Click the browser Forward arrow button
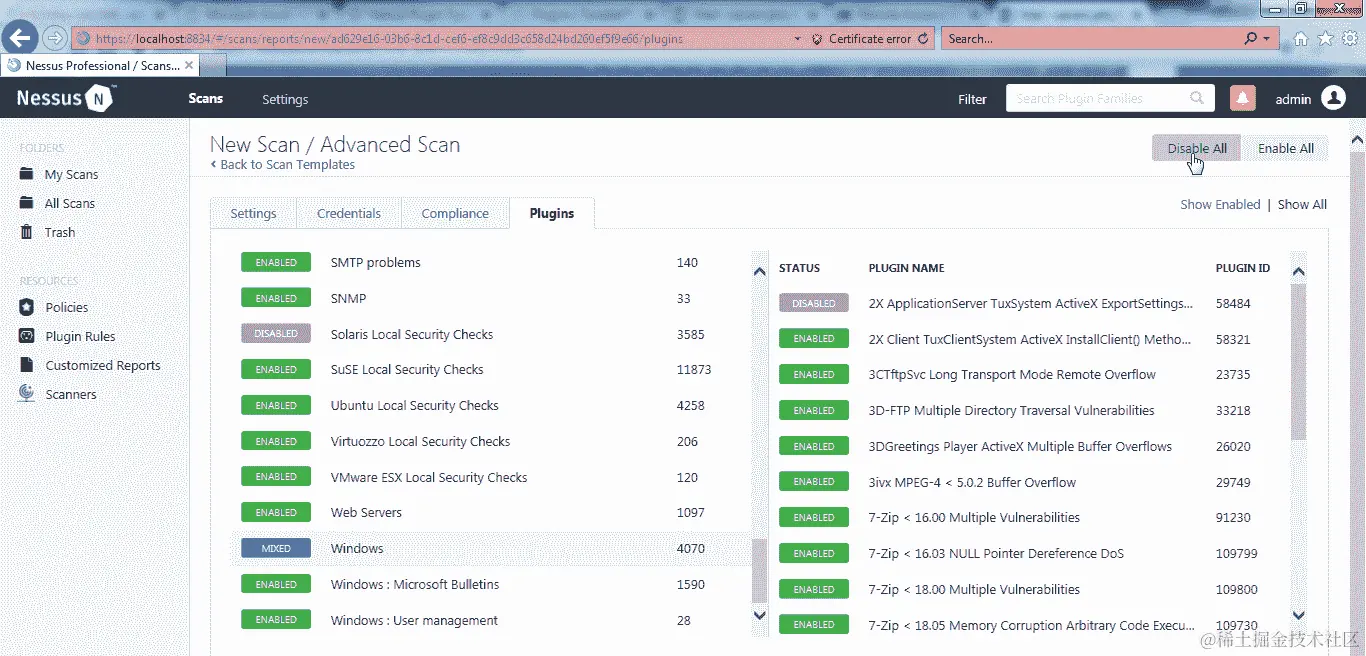Image resolution: width=1366 pixels, height=656 pixels. pyautogui.click(x=54, y=39)
